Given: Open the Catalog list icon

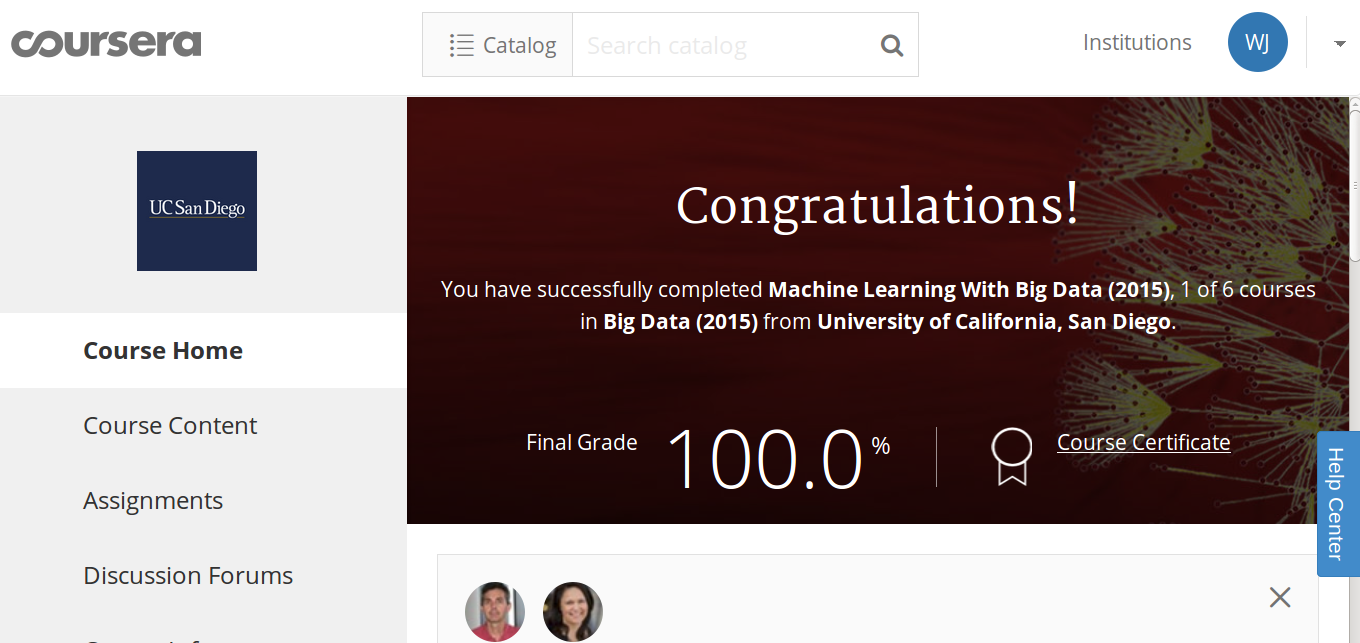Looking at the screenshot, I should pyautogui.click(x=461, y=44).
